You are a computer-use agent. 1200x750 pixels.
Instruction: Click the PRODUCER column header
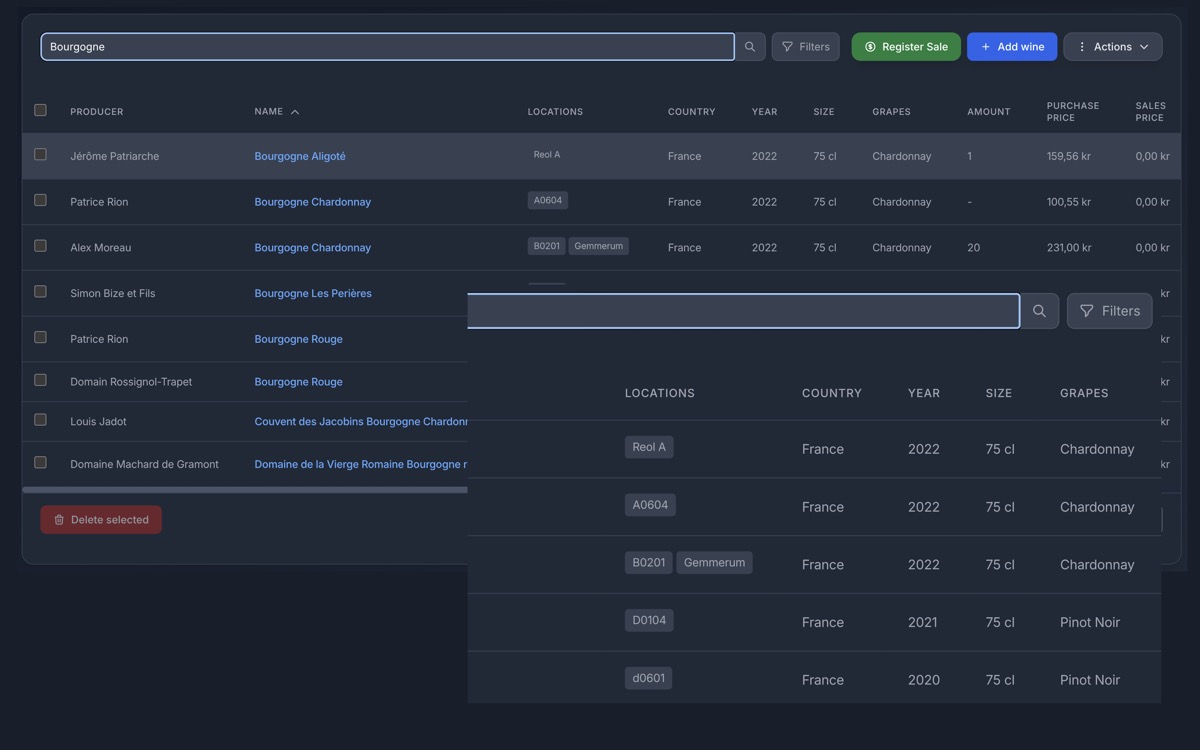click(x=97, y=112)
